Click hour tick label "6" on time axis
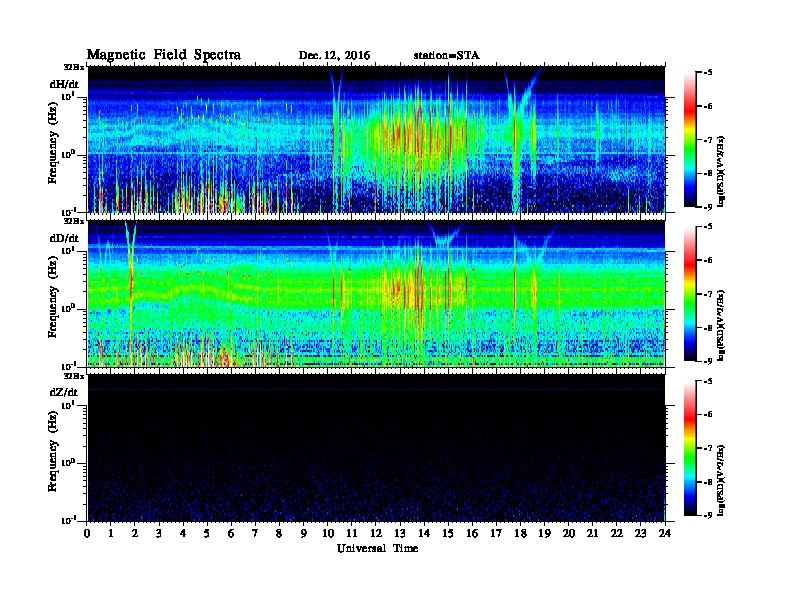This screenshot has height=612, width=792. pos(231,533)
